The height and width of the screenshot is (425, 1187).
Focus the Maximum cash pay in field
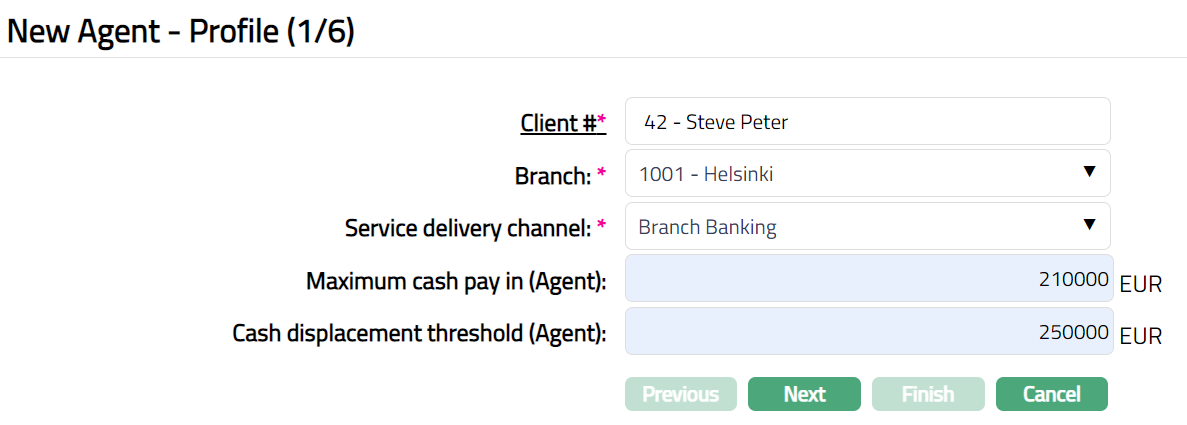(x=867, y=279)
